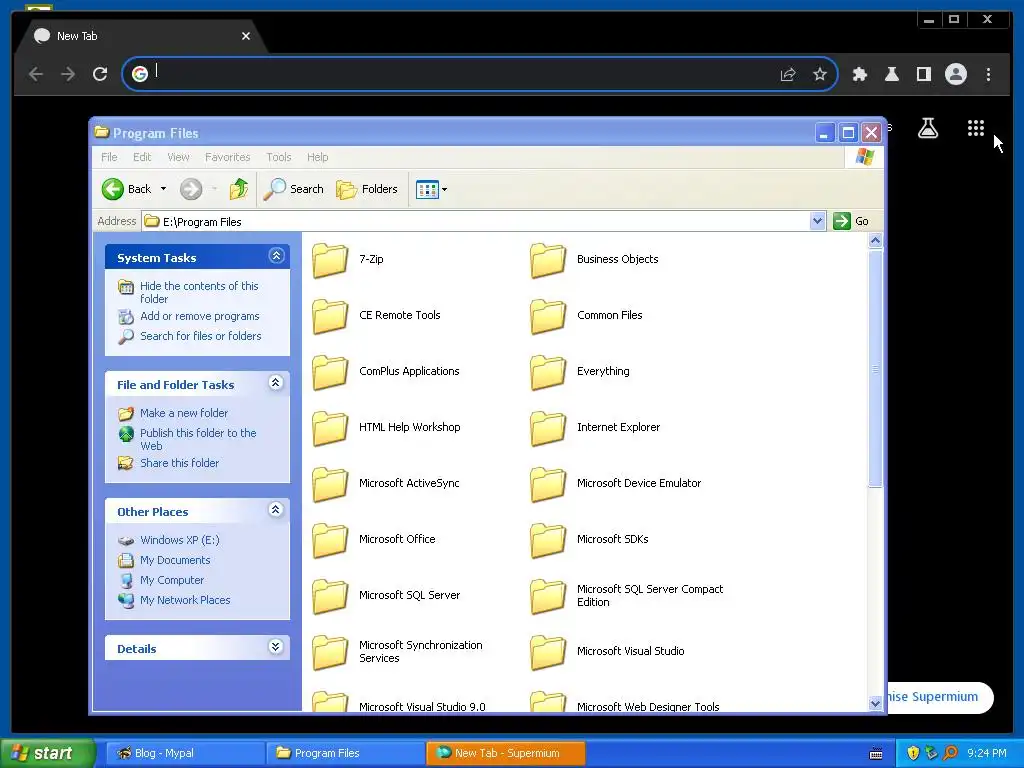Open the Supermium three-dot menu
This screenshot has width=1024, height=768.
[x=988, y=74]
